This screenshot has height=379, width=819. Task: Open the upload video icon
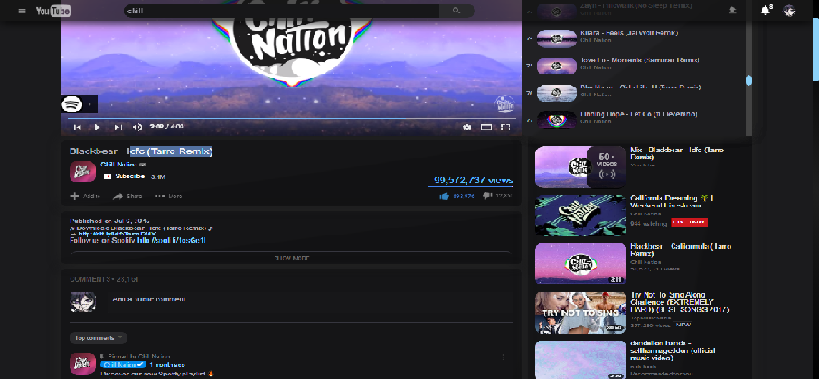point(733,10)
